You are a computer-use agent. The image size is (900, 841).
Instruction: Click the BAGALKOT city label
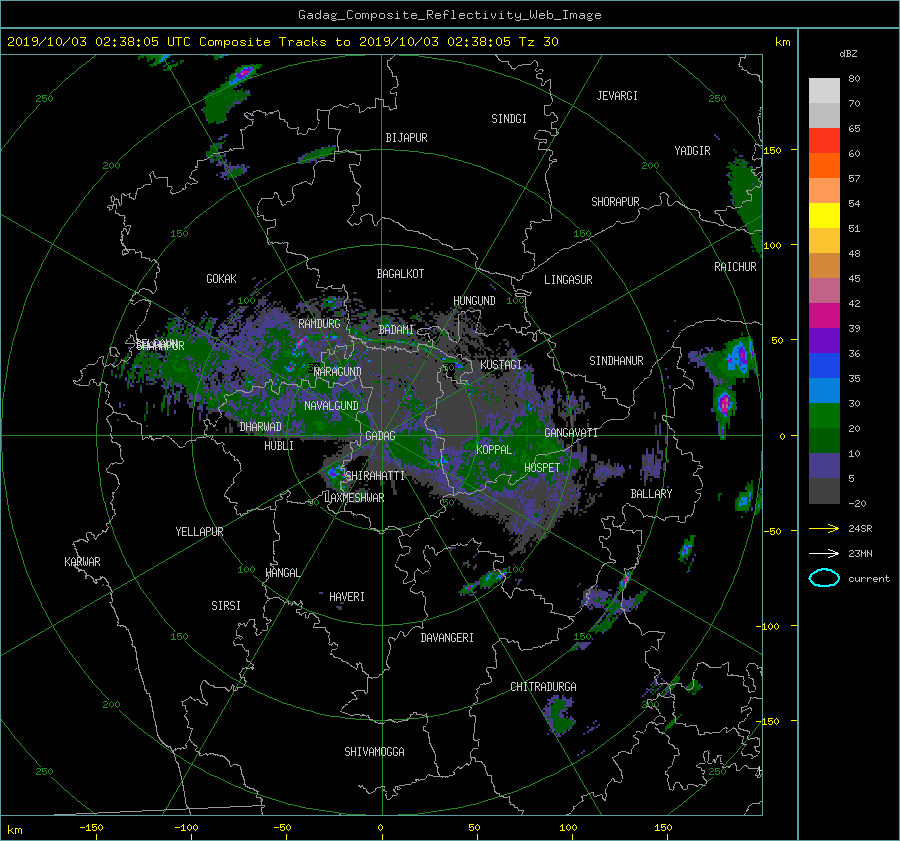pyautogui.click(x=400, y=274)
